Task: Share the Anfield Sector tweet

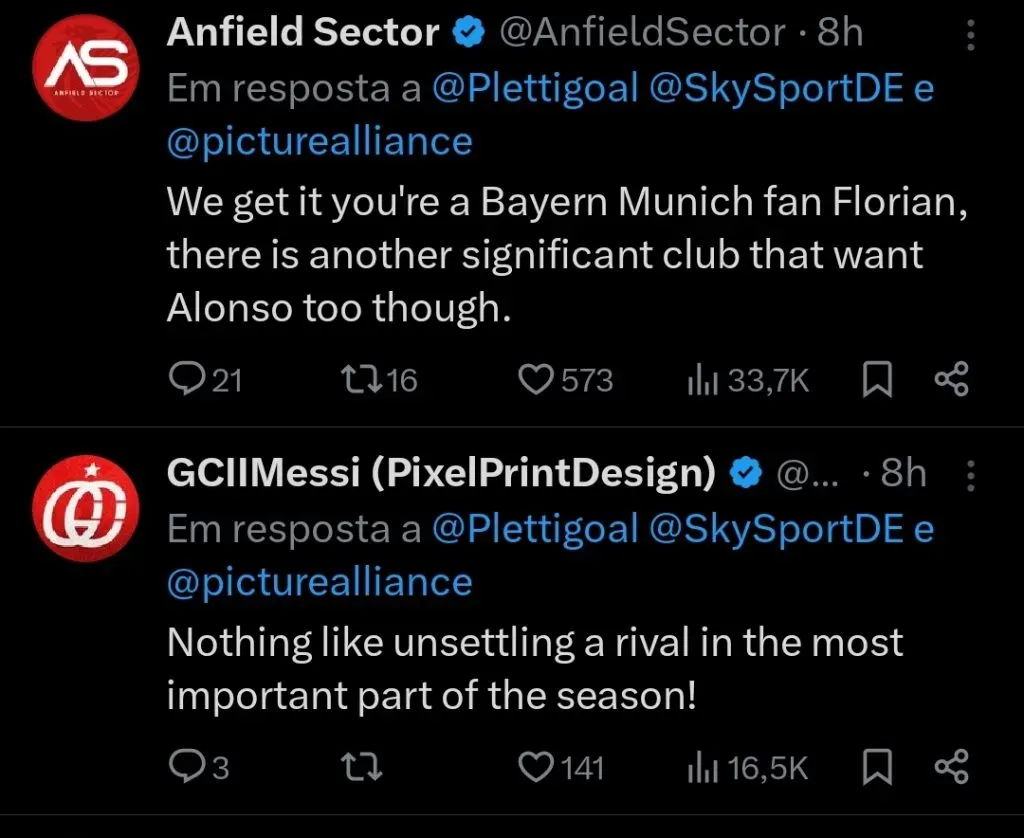Action: coord(951,380)
